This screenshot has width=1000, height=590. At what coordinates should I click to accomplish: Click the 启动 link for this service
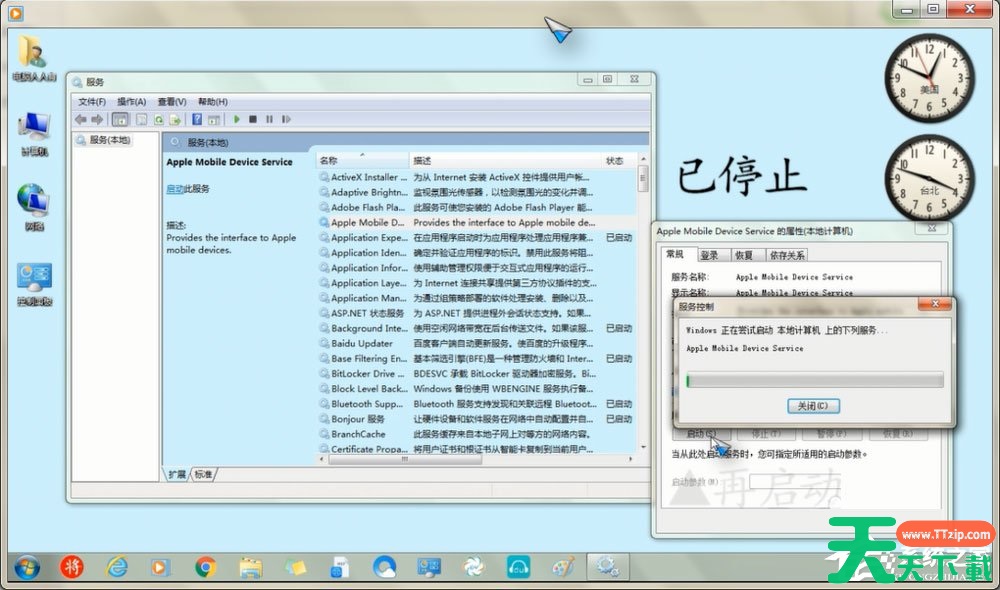point(174,188)
